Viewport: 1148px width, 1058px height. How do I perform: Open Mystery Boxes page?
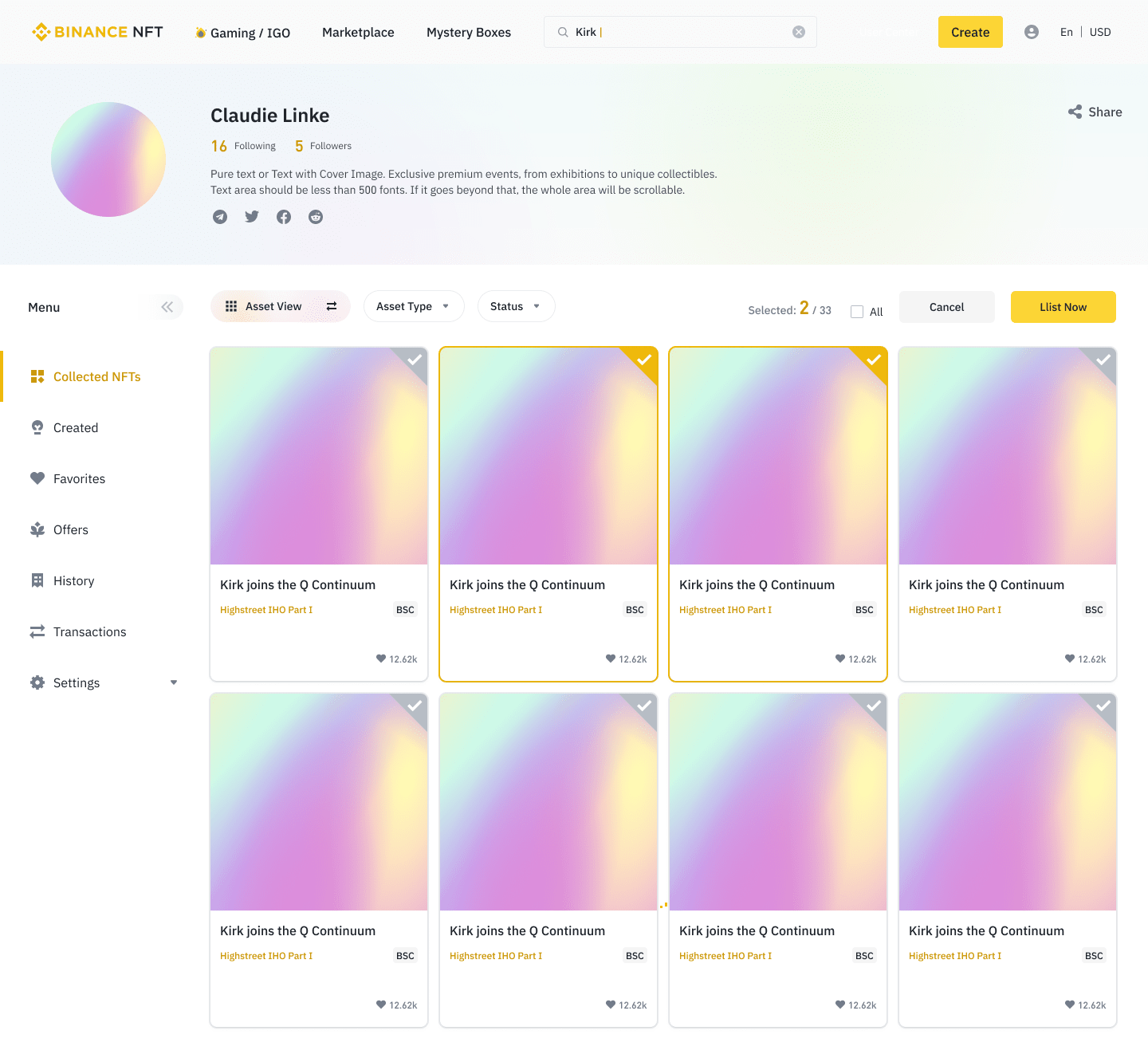tap(469, 32)
